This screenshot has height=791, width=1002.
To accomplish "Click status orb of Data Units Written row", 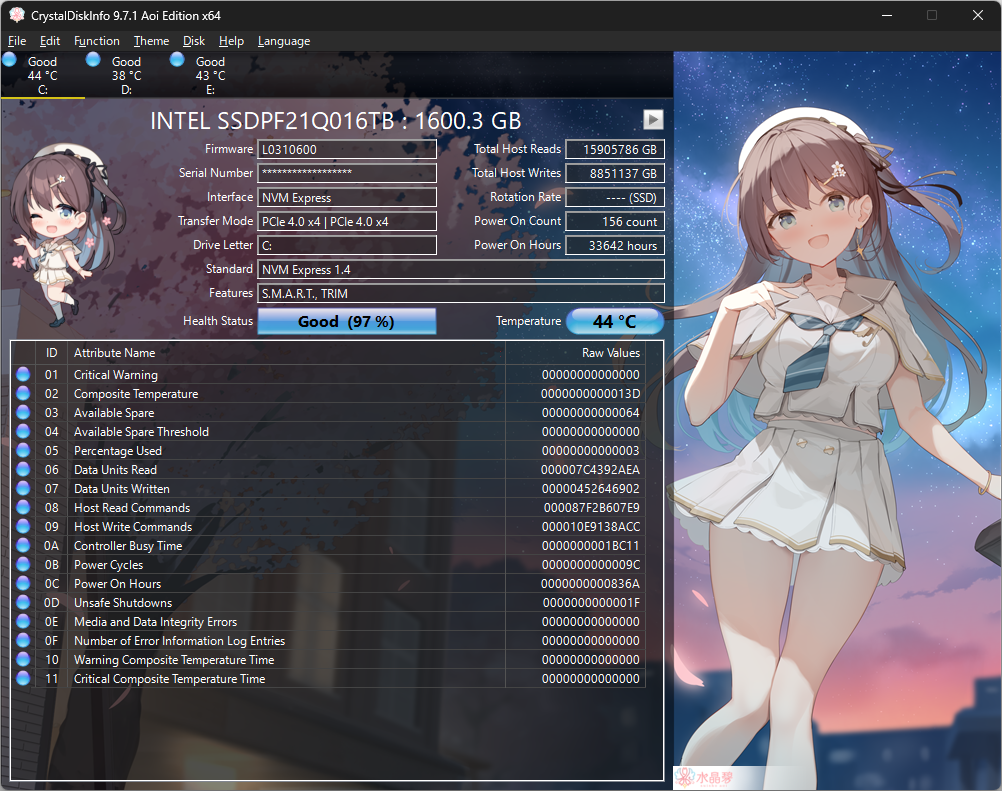I will 23,488.
